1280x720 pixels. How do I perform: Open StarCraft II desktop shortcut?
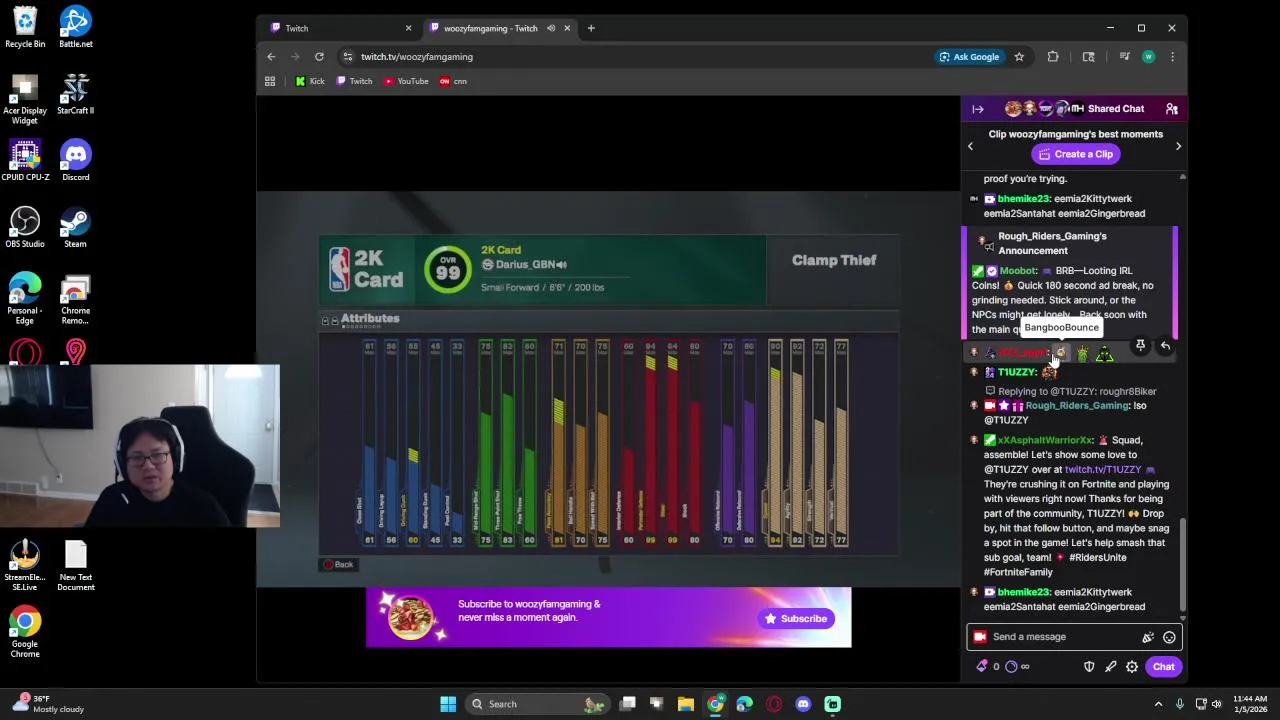click(75, 94)
